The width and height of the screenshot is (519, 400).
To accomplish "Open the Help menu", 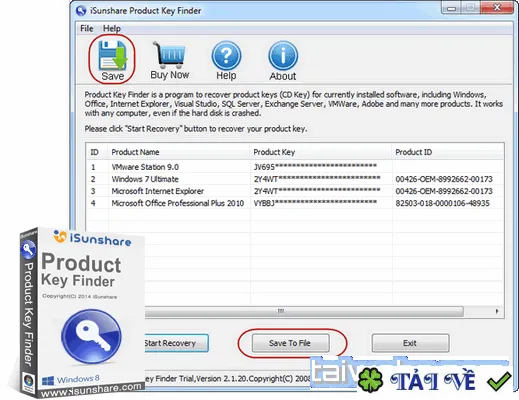I will tap(112, 29).
